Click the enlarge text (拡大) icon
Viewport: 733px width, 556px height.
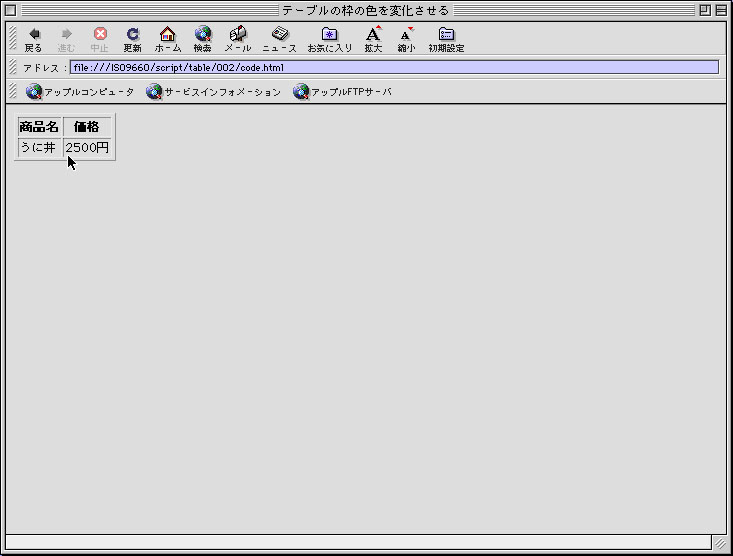[x=374, y=34]
